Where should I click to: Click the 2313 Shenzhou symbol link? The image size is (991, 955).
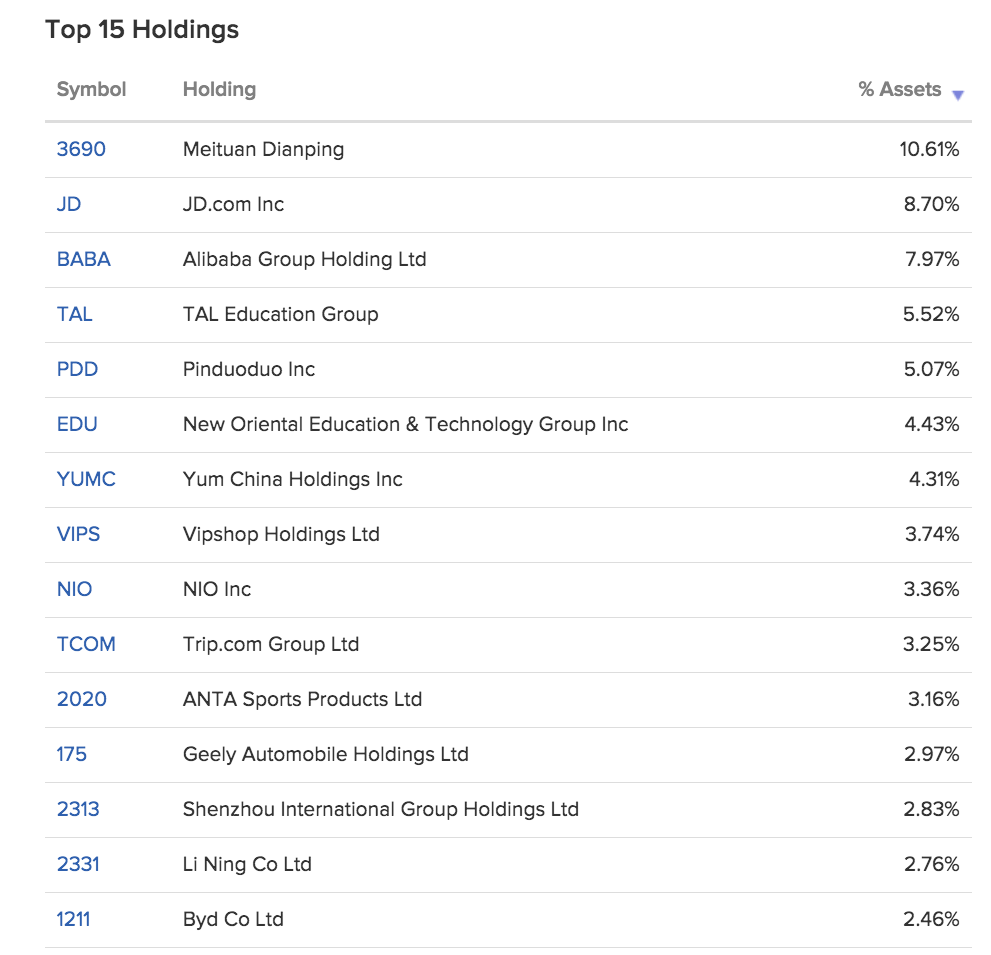coord(78,809)
